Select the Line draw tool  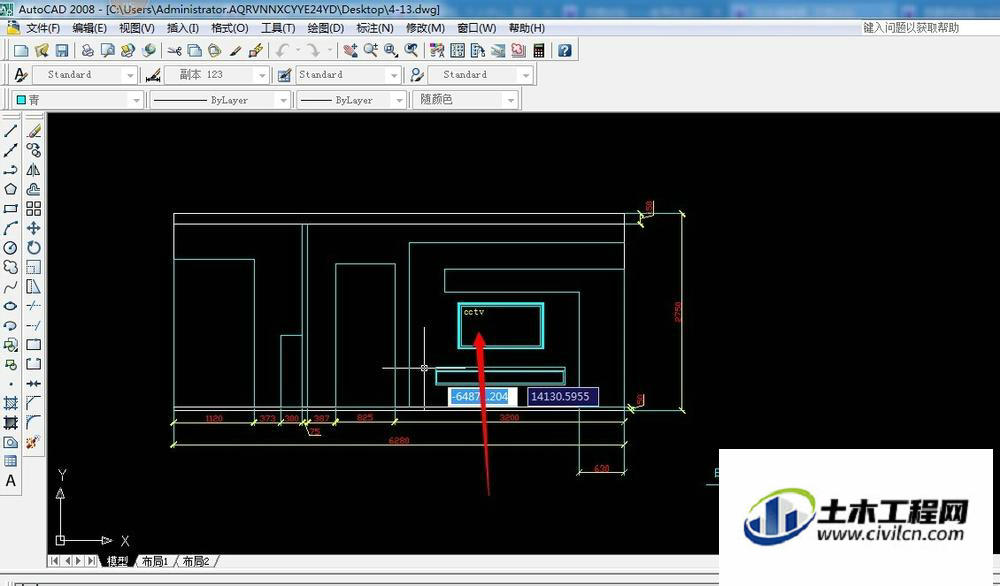[11, 131]
